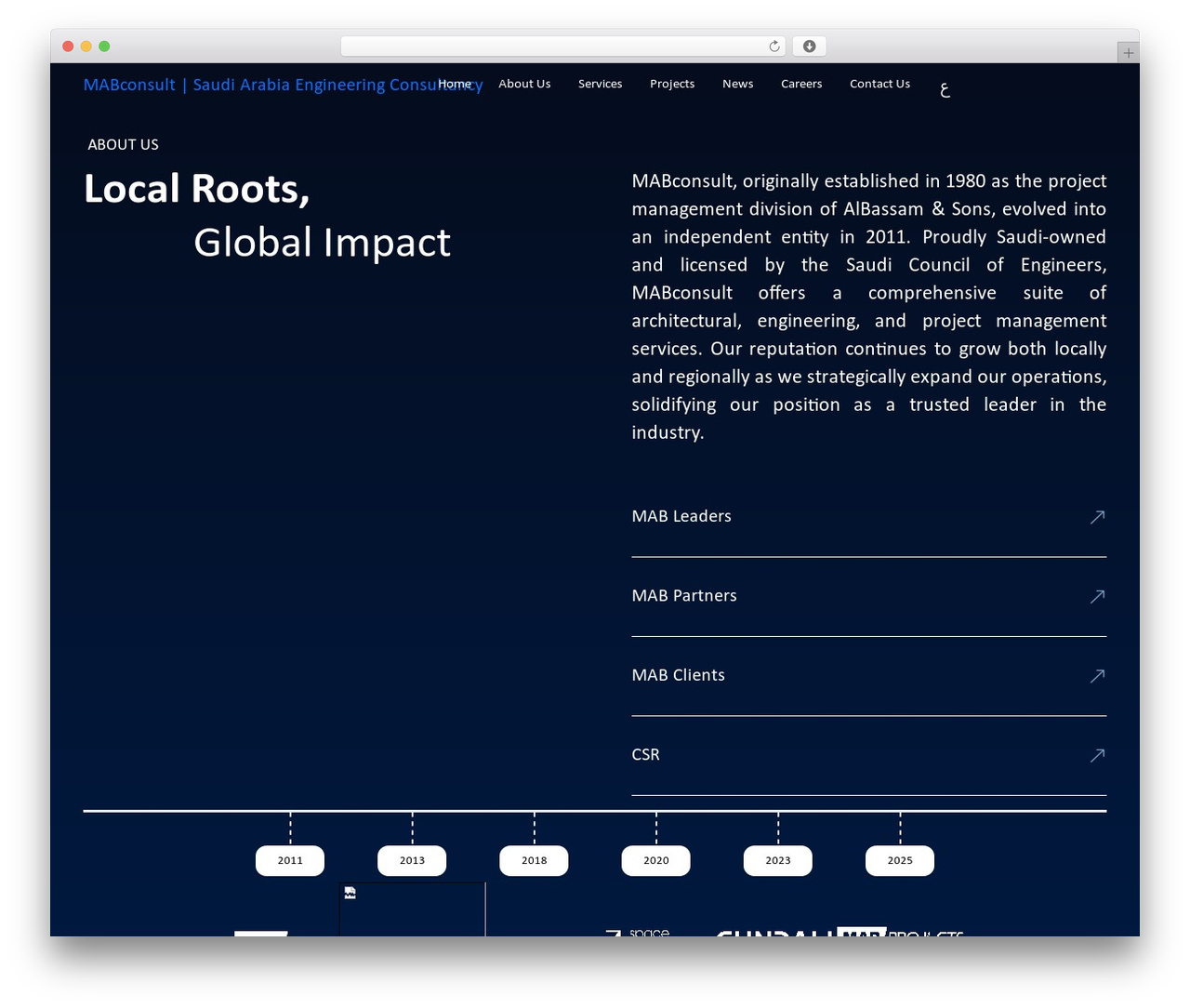Maximize the browser window with green button
1190x1008 pixels.
click(104, 46)
